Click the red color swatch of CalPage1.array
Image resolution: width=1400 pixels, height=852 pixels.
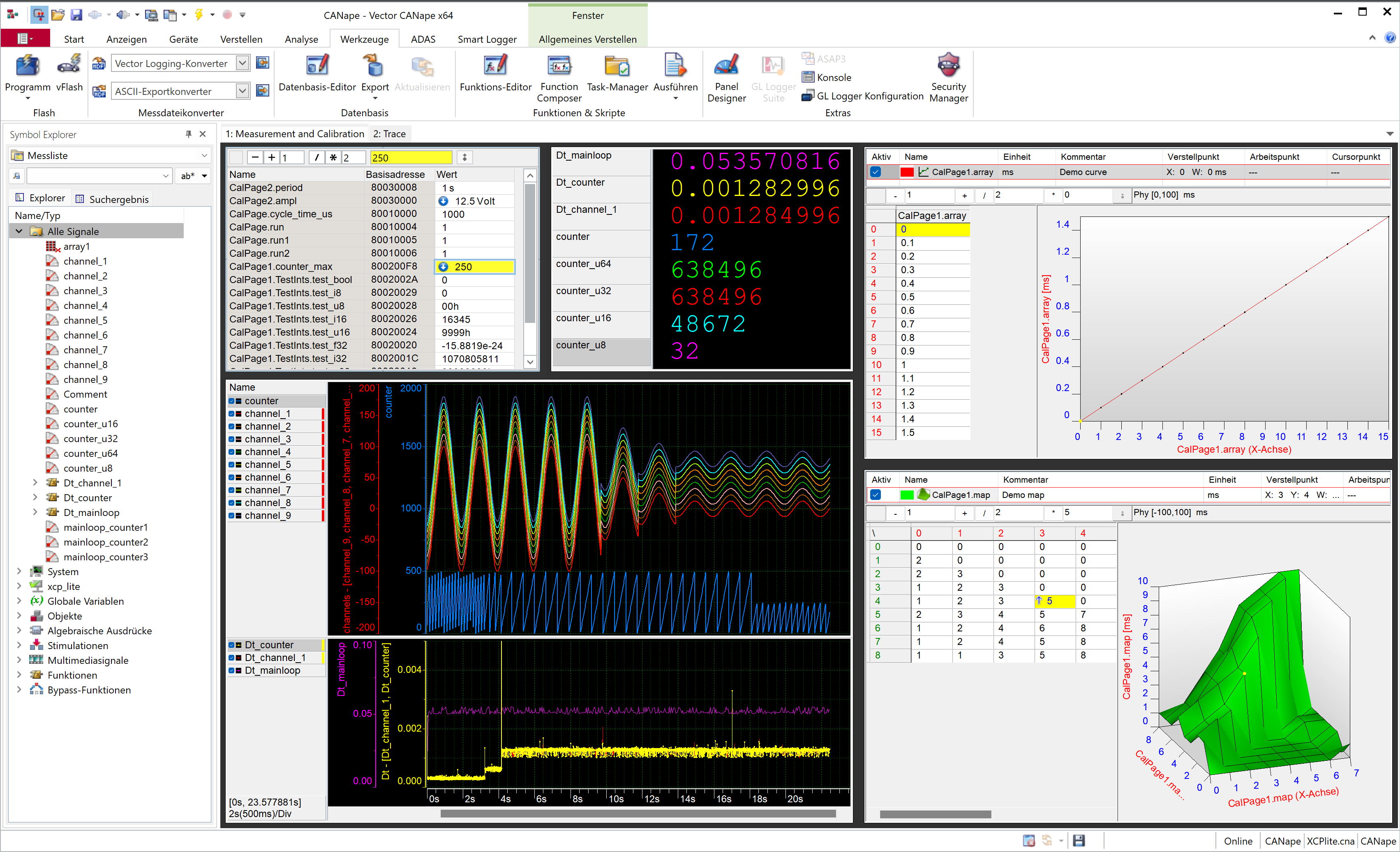907,172
